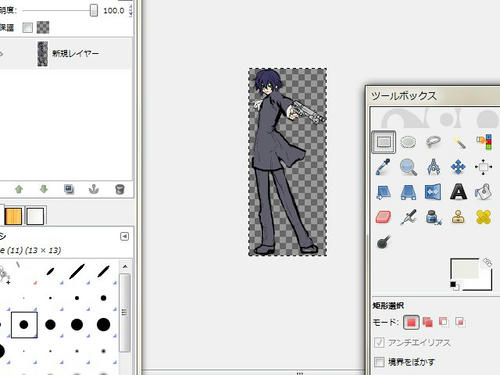Viewport: 500px width, 375px height.
Task: Enable the 境界をぼかす checkbox
Action: tap(379, 362)
